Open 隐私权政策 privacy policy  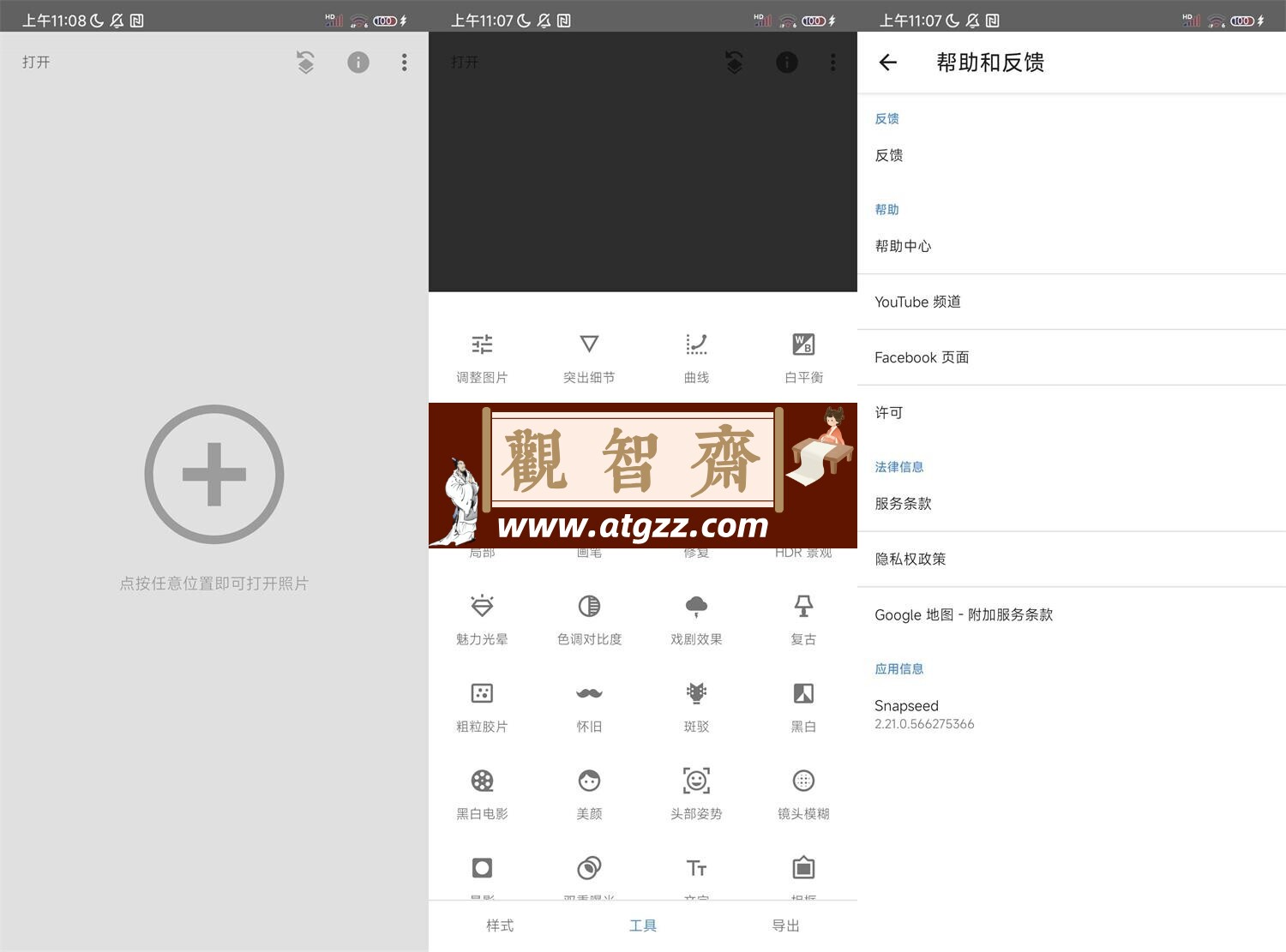tap(1072, 559)
